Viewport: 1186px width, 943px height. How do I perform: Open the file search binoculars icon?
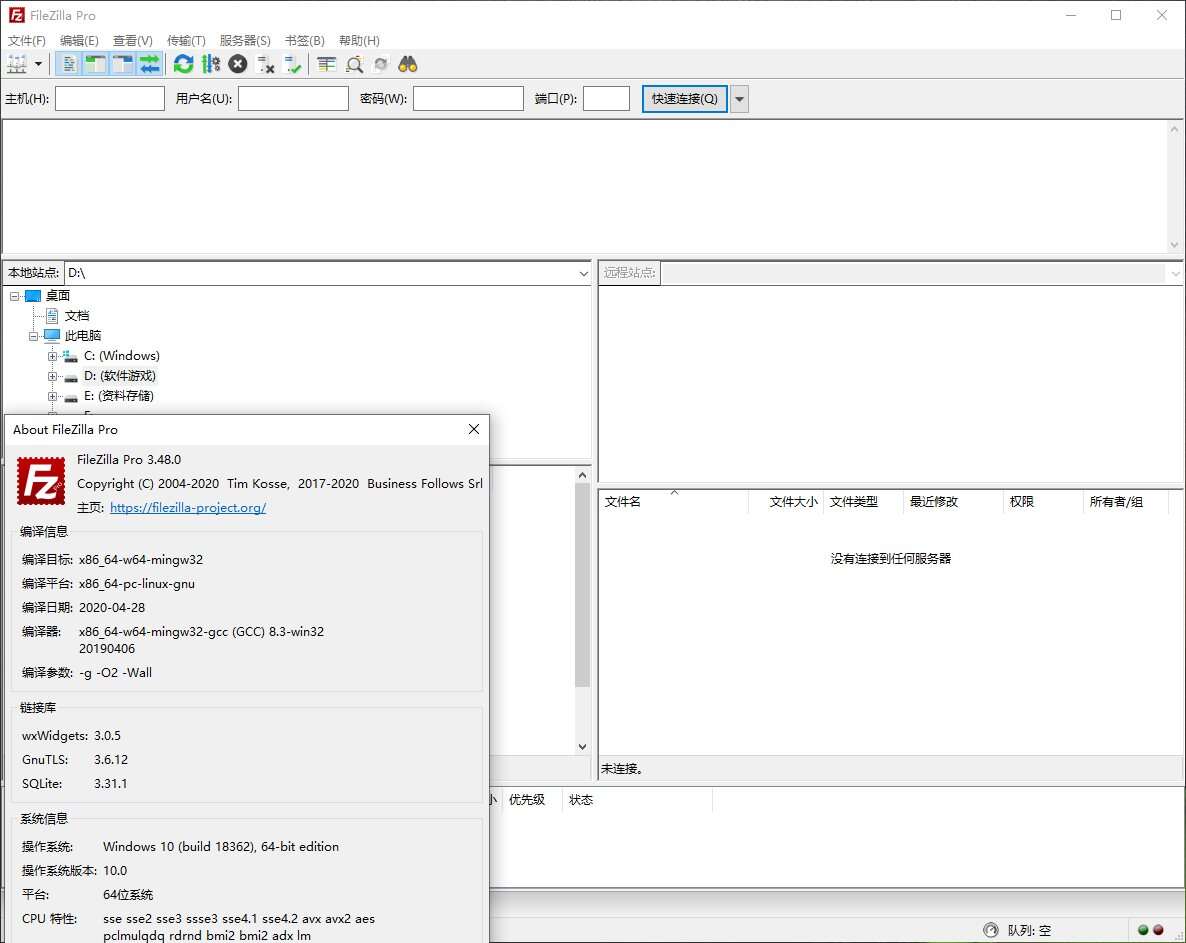pos(406,63)
